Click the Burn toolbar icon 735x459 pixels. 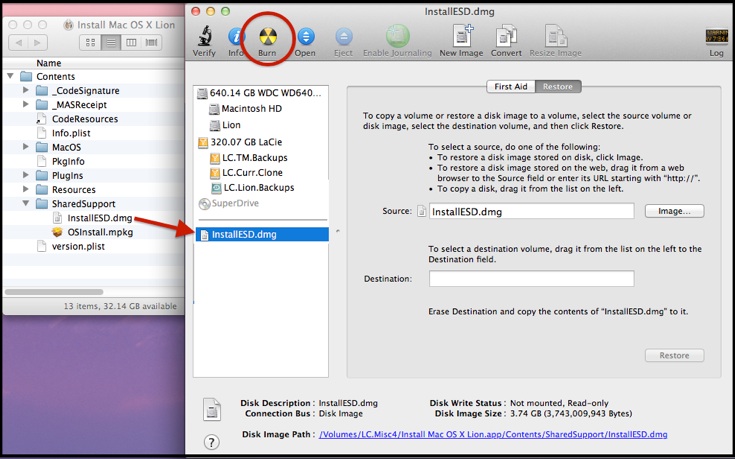pos(268,36)
